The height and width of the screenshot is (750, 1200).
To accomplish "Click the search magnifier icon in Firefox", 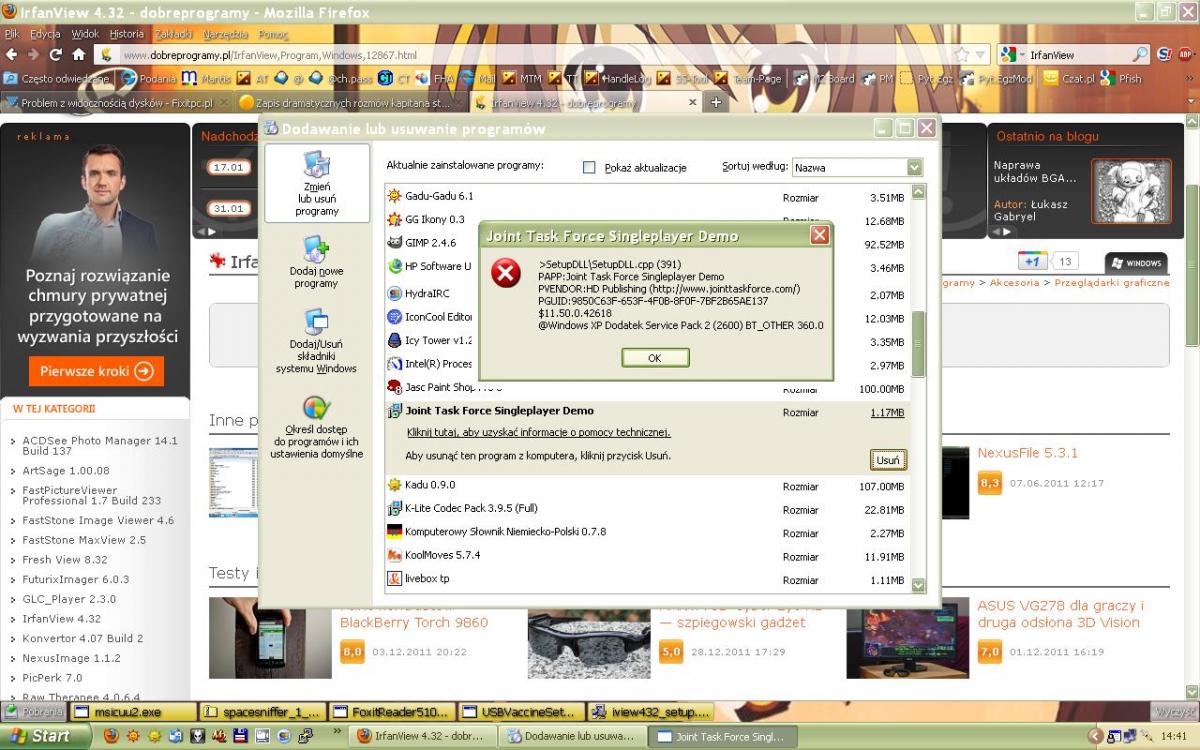I will click(x=1141, y=55).
